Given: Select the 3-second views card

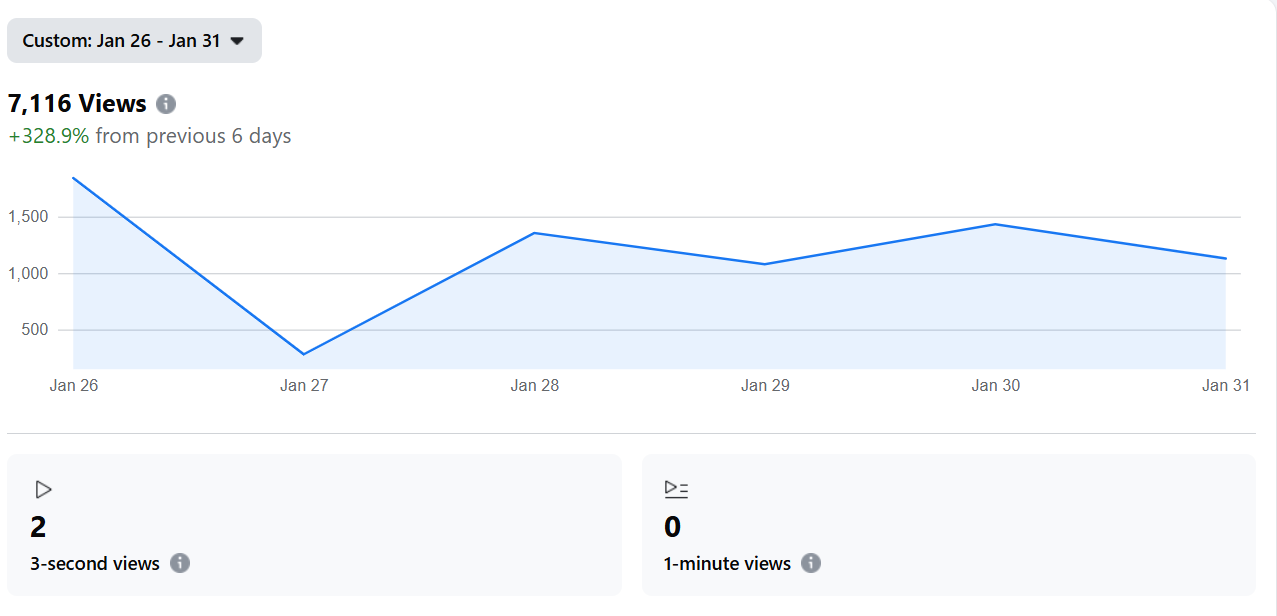Looking at the screenshot, I should pos(314,525).
